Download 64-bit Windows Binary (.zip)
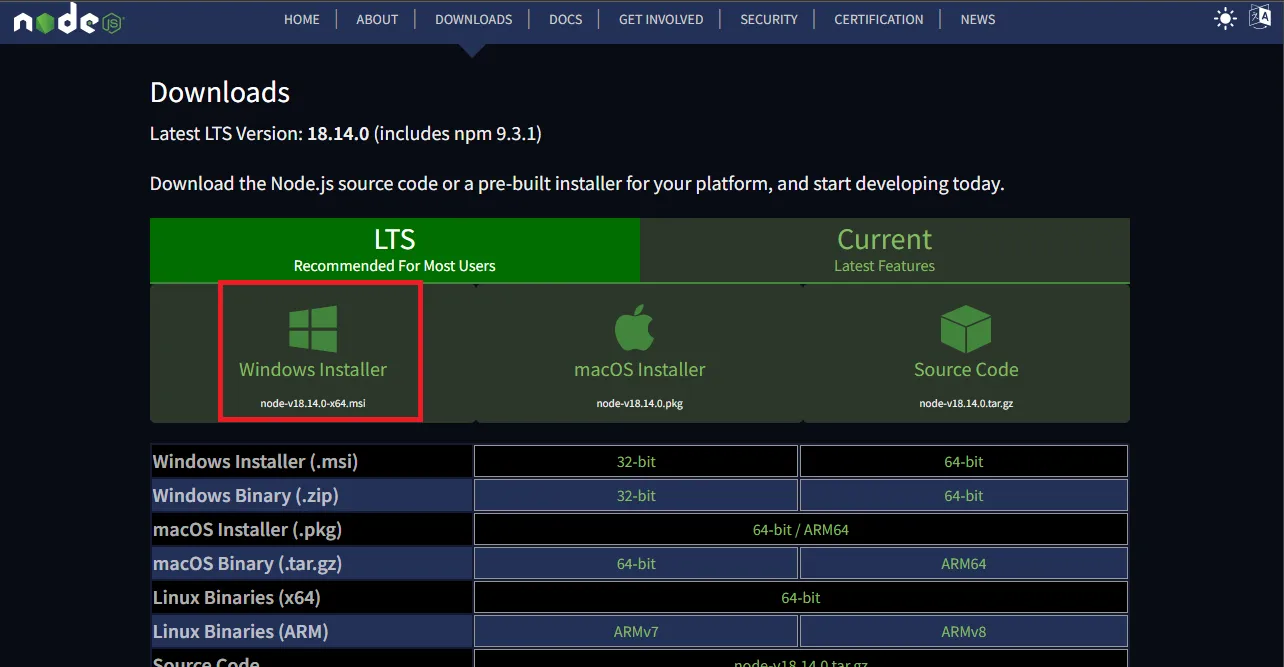 point(963,496)
